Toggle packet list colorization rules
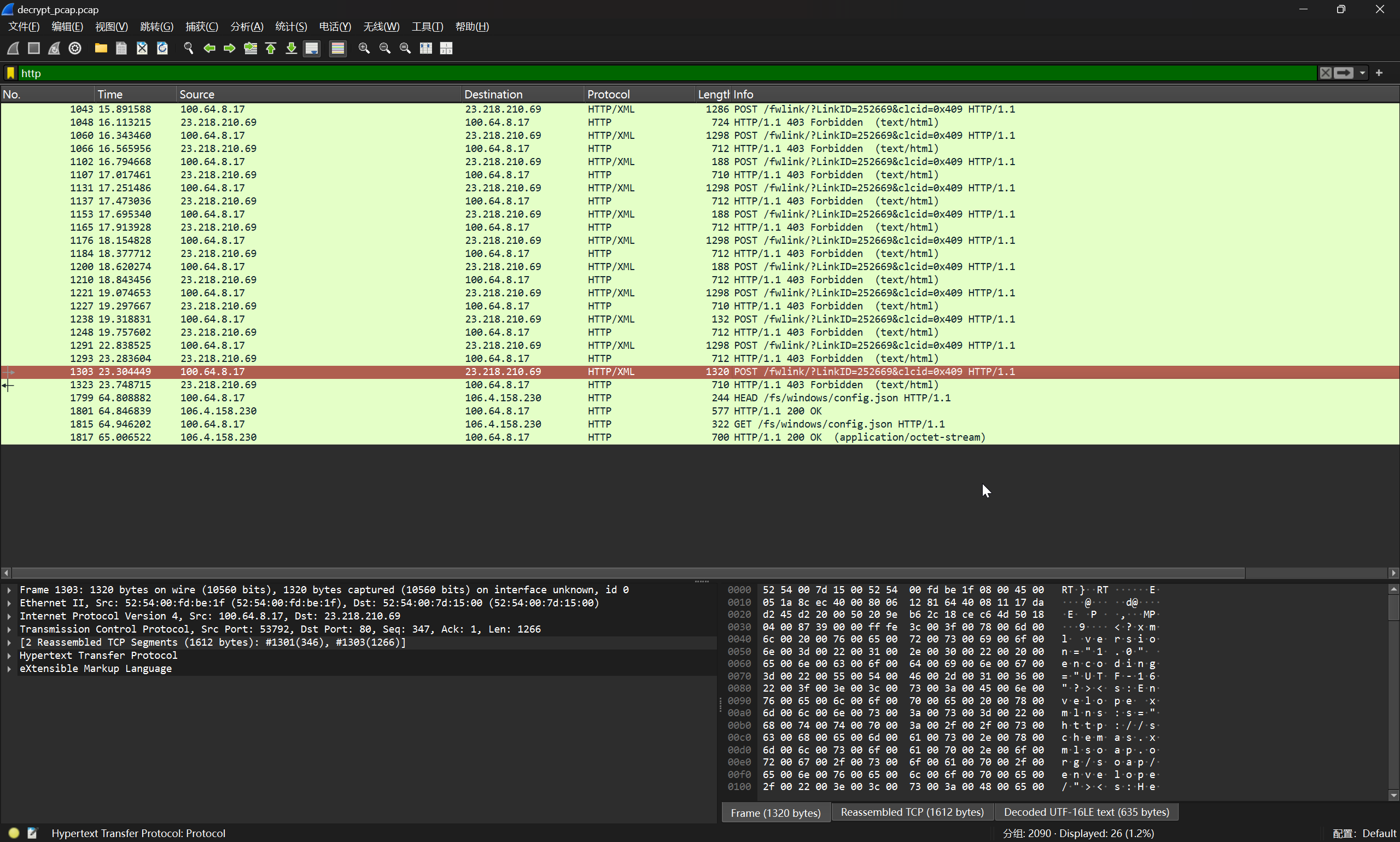 tap(337, 48)
